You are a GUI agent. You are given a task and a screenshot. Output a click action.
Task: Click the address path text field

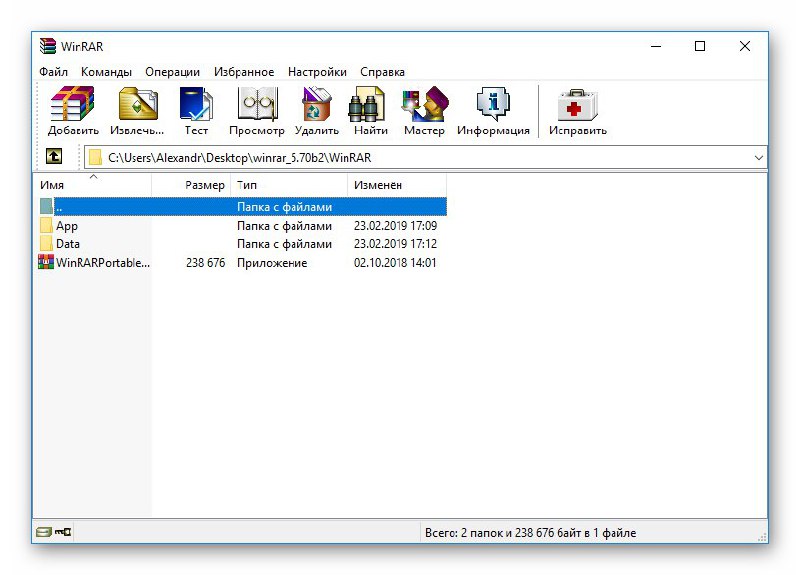[424, 158]
